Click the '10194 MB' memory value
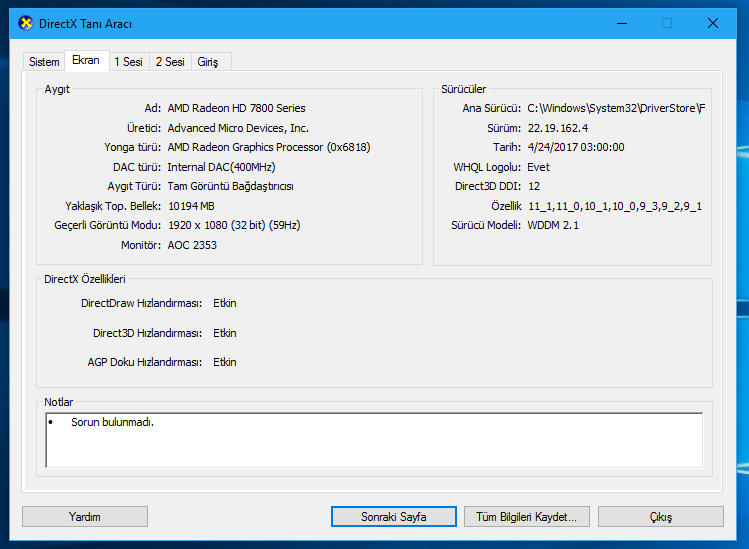 coord(191,206)
